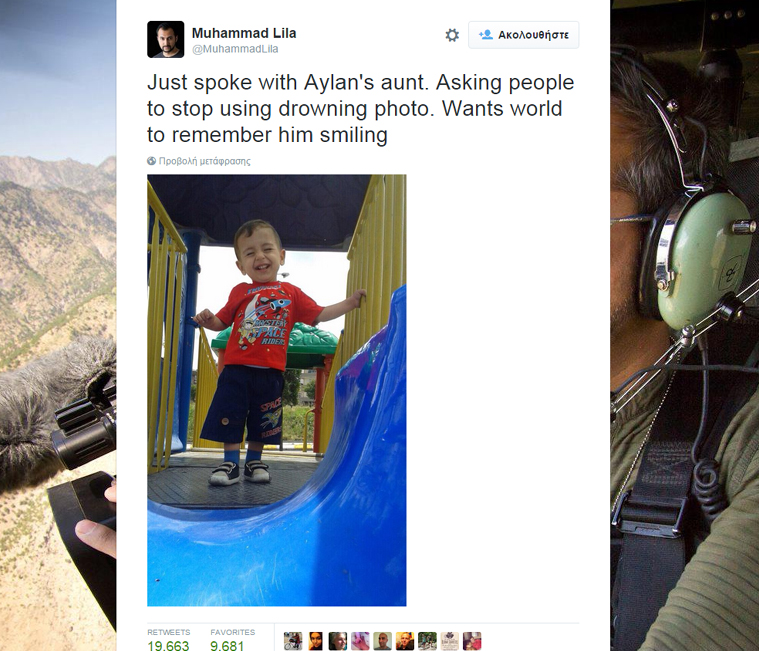View the 9,681 favorites list

pos(232,639)
